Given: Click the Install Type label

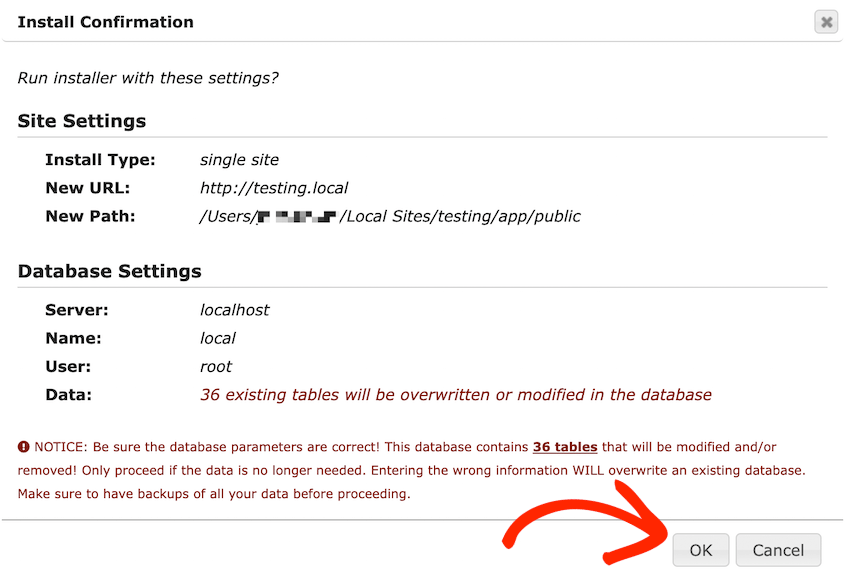Looking at the screenshot, I should click(100, 160).
